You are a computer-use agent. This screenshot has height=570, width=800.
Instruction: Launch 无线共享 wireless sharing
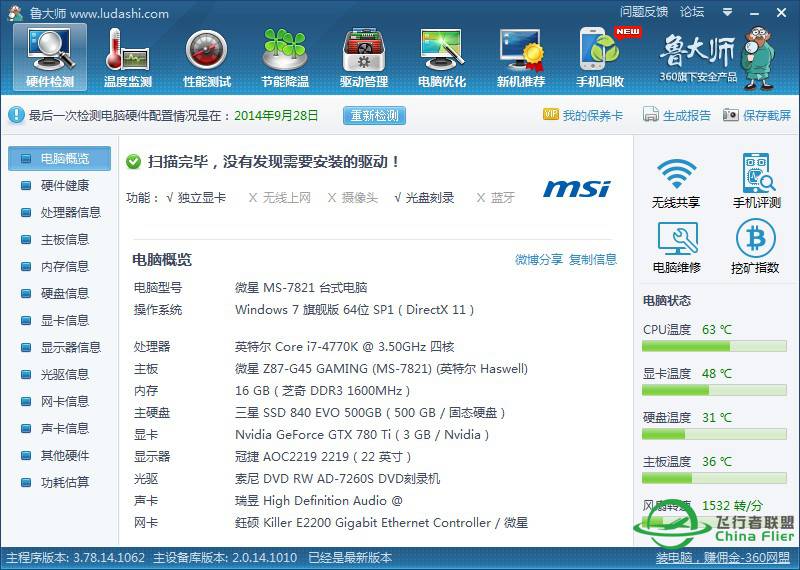[676, 182]
